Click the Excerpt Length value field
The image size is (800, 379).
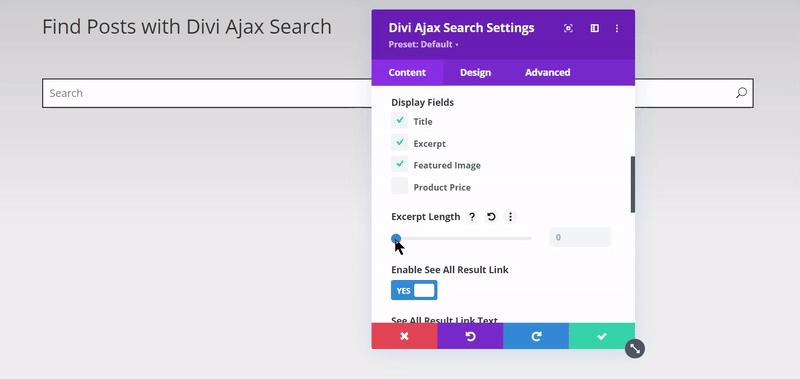pos(580,237)
